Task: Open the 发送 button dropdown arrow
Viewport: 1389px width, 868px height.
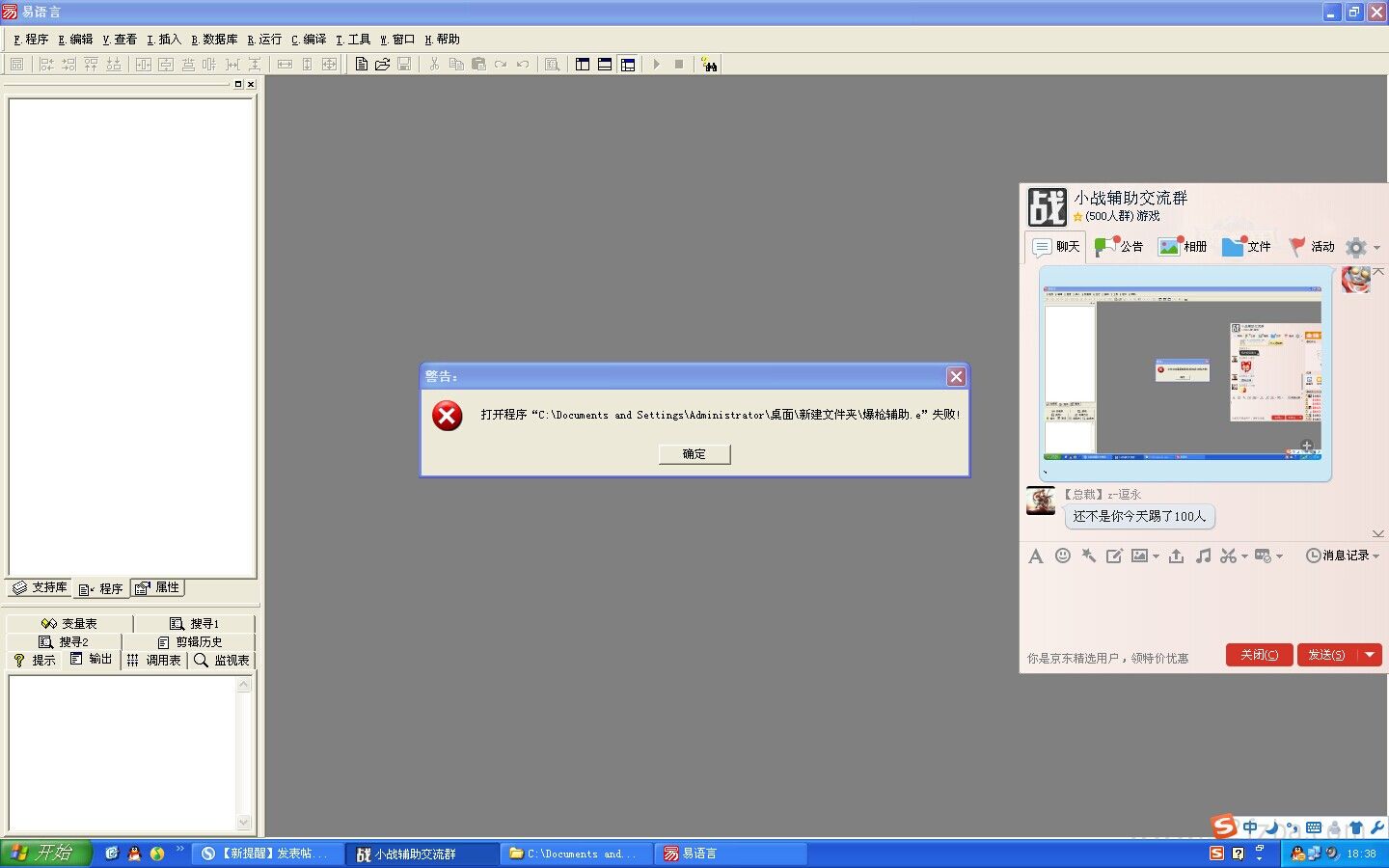Action: click(1370, 655)
